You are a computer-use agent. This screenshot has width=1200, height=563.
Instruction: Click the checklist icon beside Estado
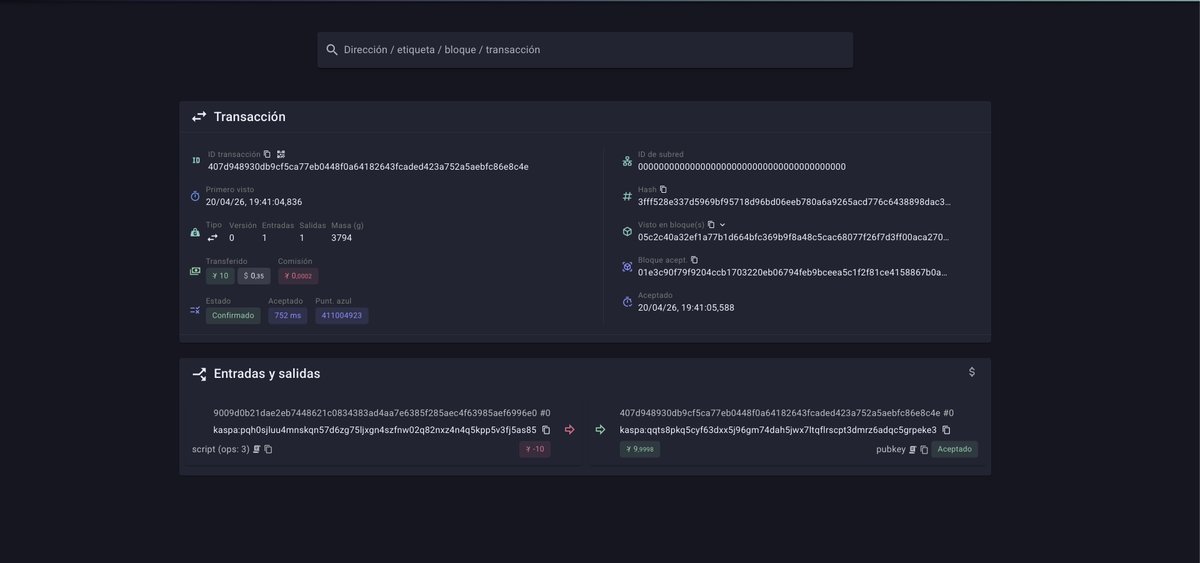(x=196, y=310)
